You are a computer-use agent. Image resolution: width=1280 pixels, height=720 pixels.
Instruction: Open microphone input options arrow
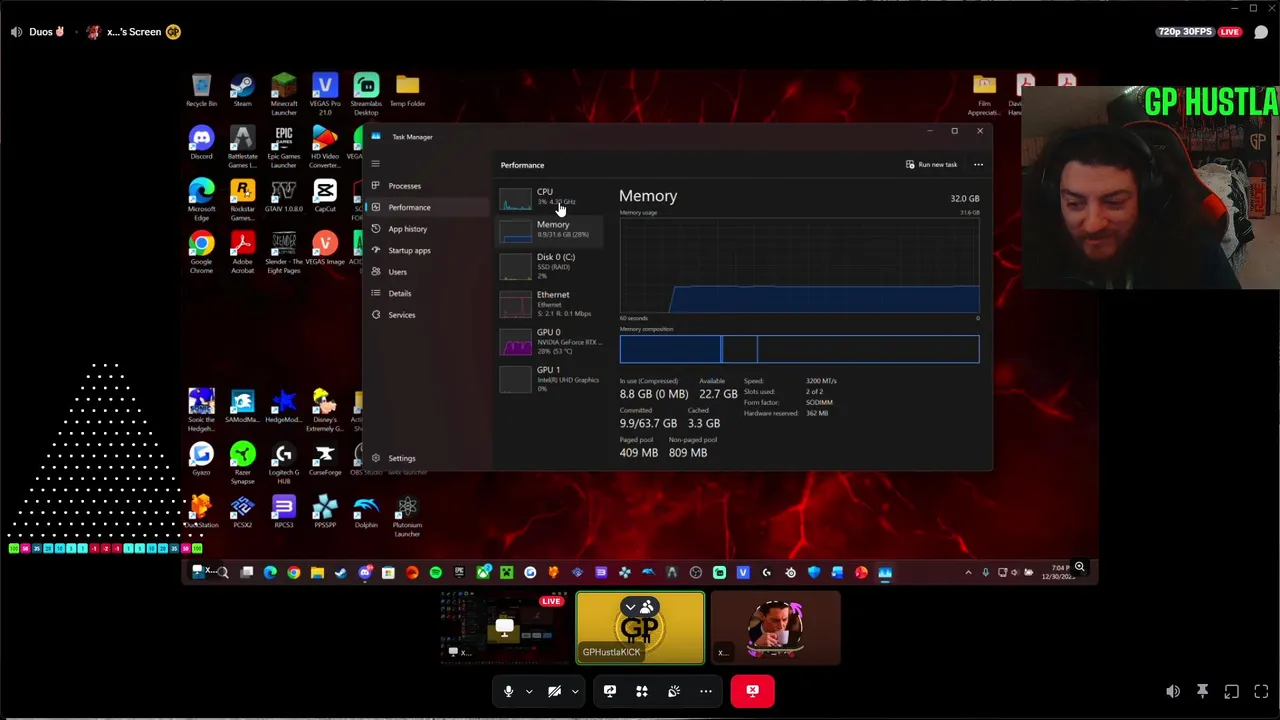coord(529,691)
